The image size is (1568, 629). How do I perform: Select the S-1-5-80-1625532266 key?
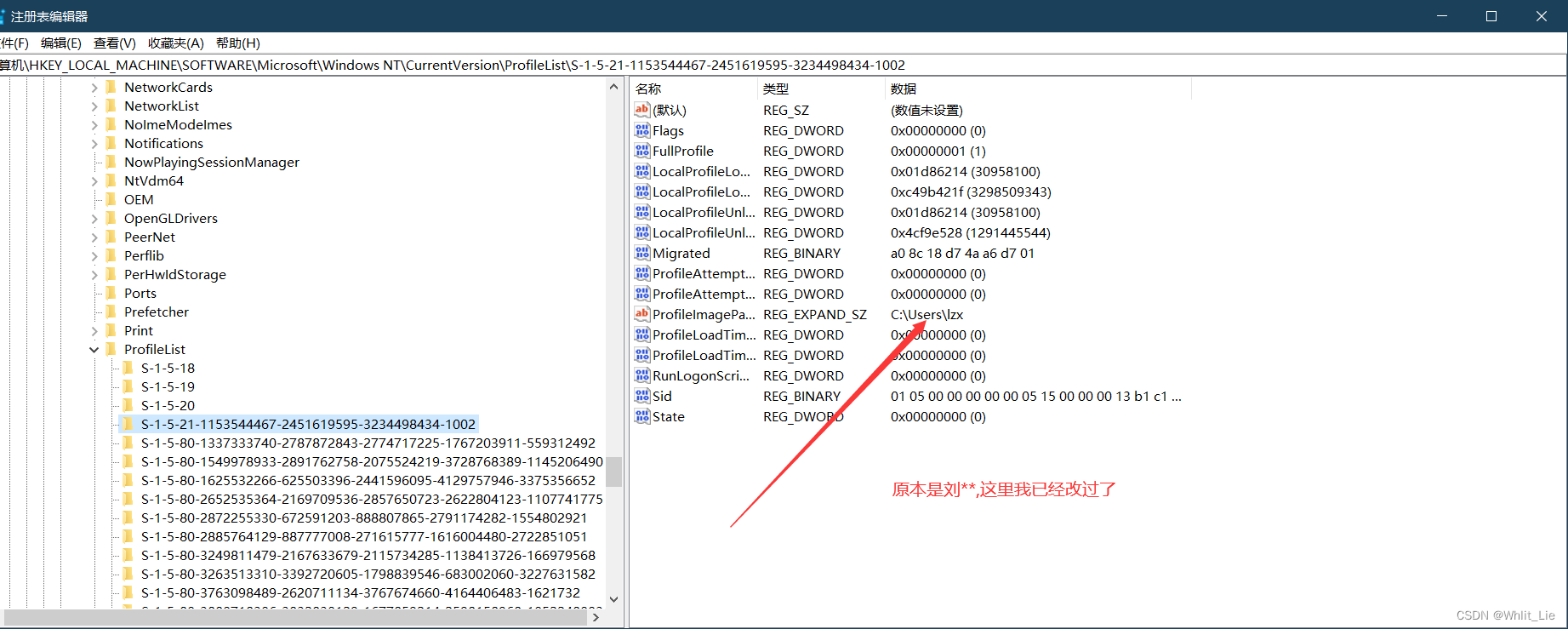(x=368, y=480)
